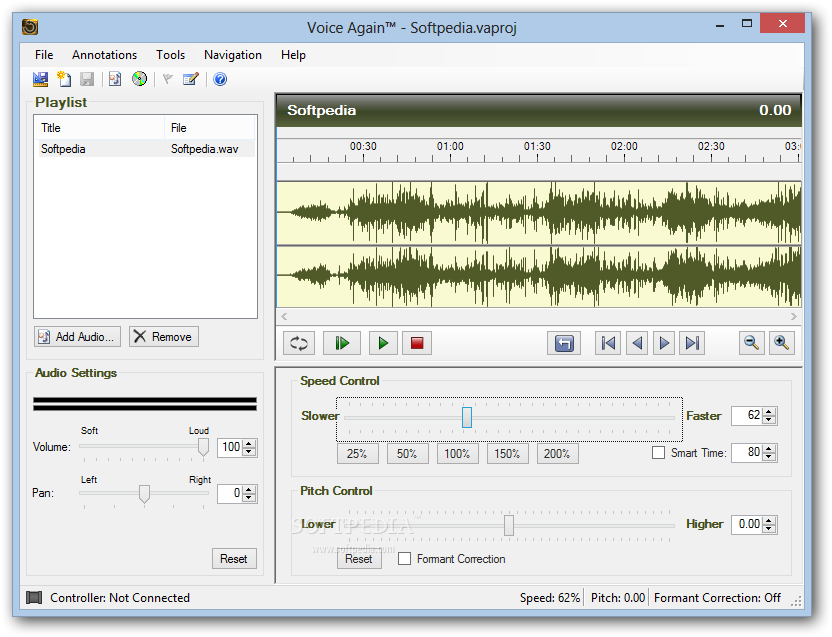Click the CD disc toolbar icon

point(139,79)
